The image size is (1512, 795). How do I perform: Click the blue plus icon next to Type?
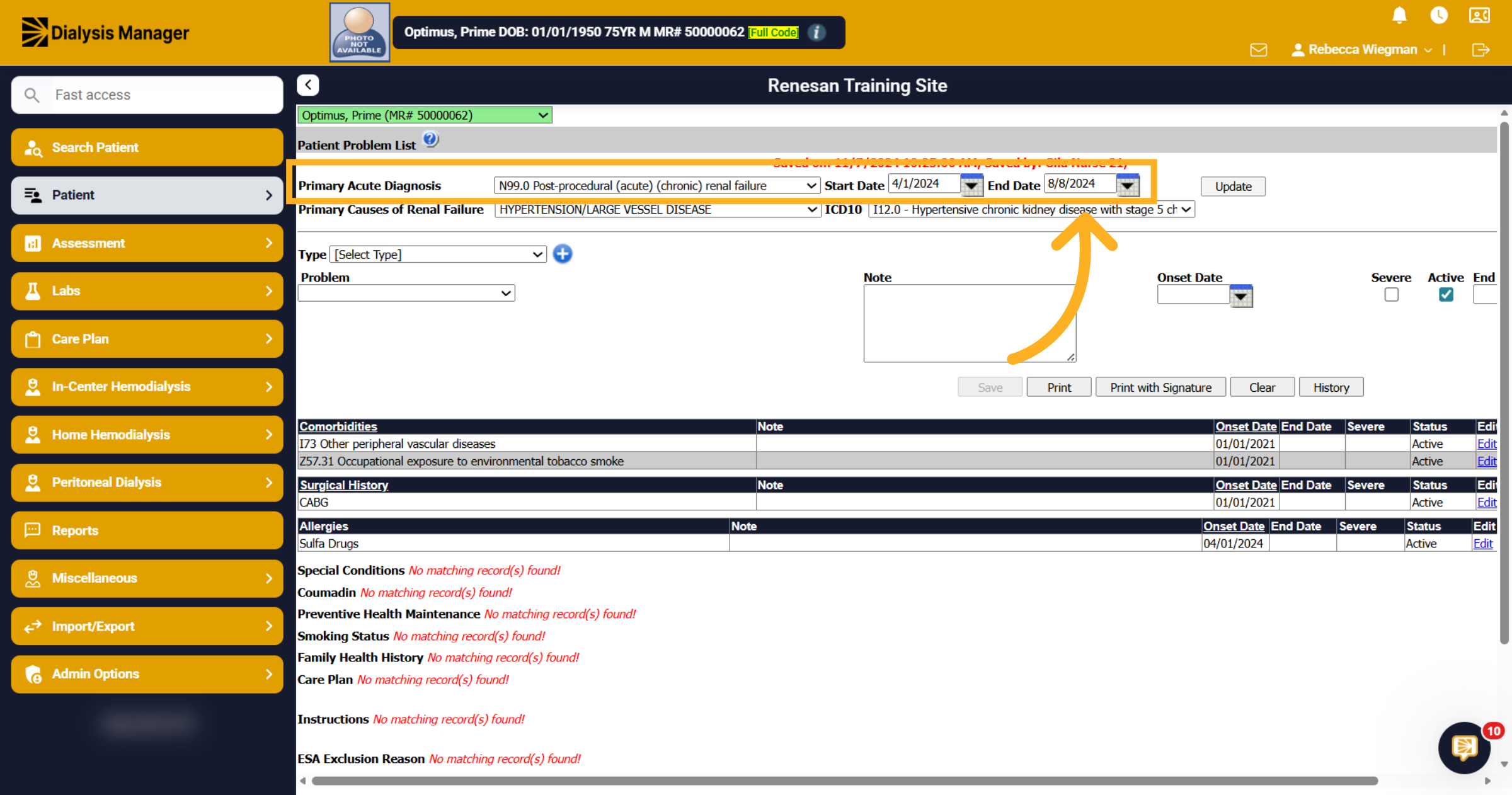pyautogui.click(x=563, y=254)
